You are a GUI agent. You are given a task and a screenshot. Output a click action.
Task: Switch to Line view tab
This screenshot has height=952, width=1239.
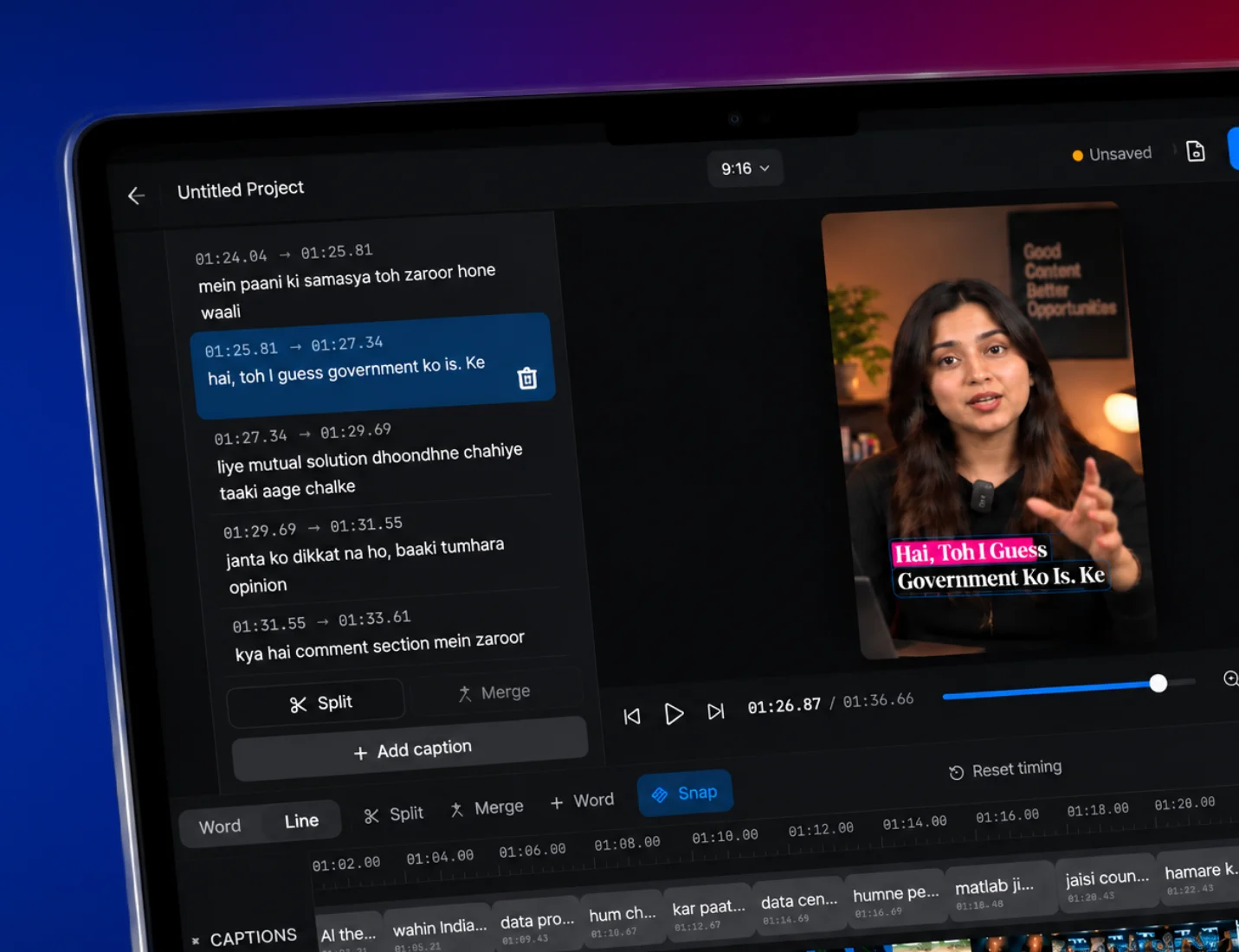click(x=301, y=820)
